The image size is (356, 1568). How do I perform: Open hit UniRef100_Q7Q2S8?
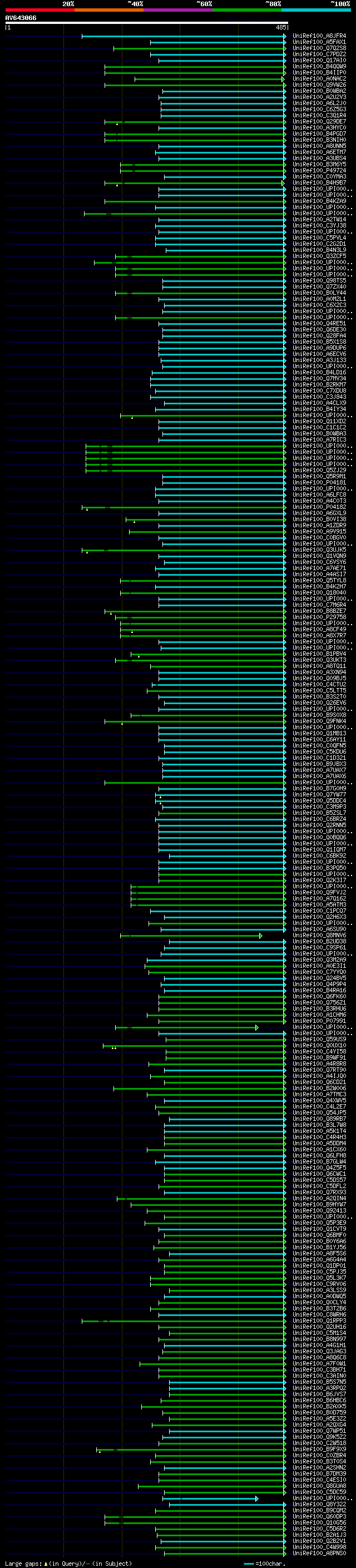[319, 48]
